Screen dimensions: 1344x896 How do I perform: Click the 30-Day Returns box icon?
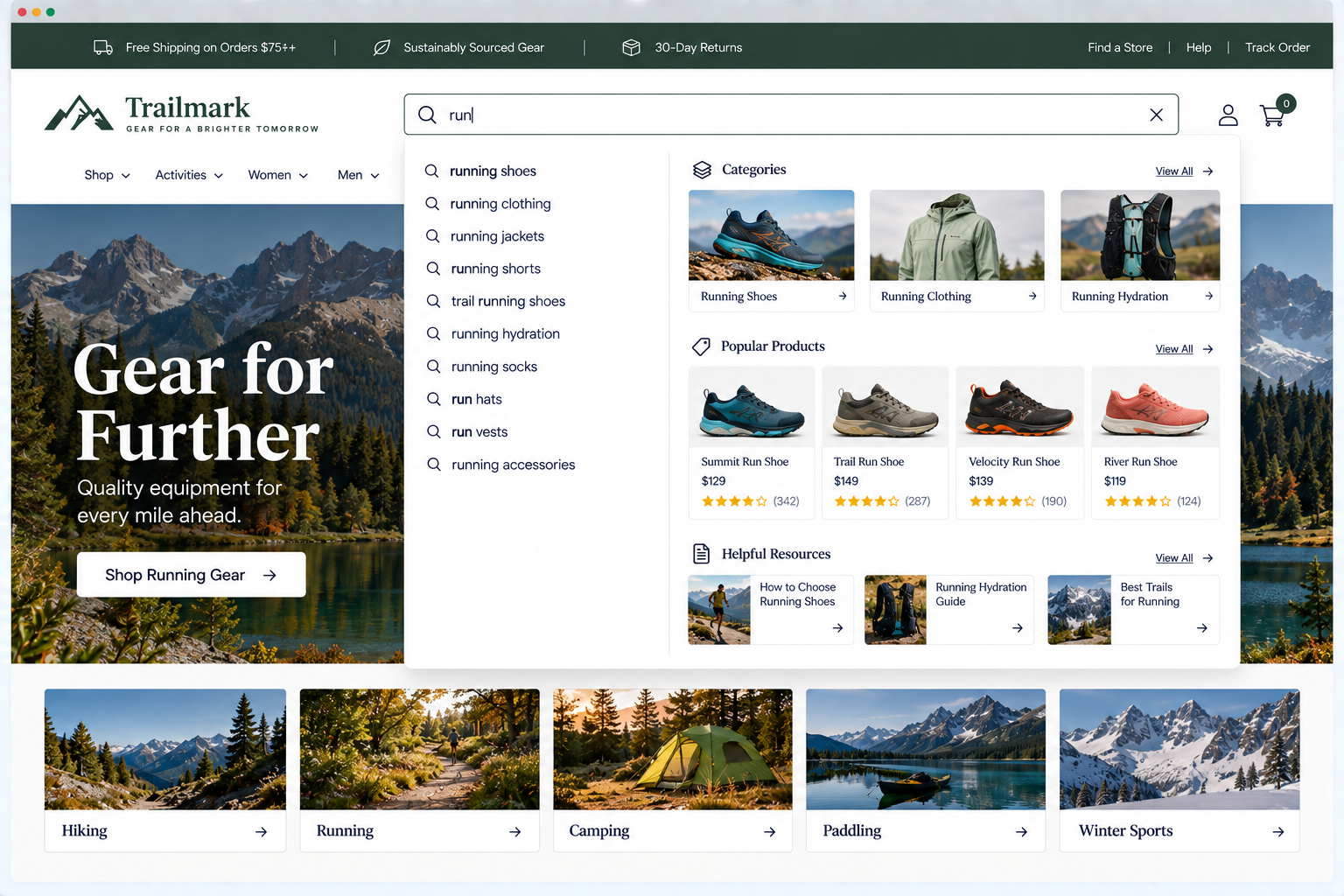coord(631,47)
